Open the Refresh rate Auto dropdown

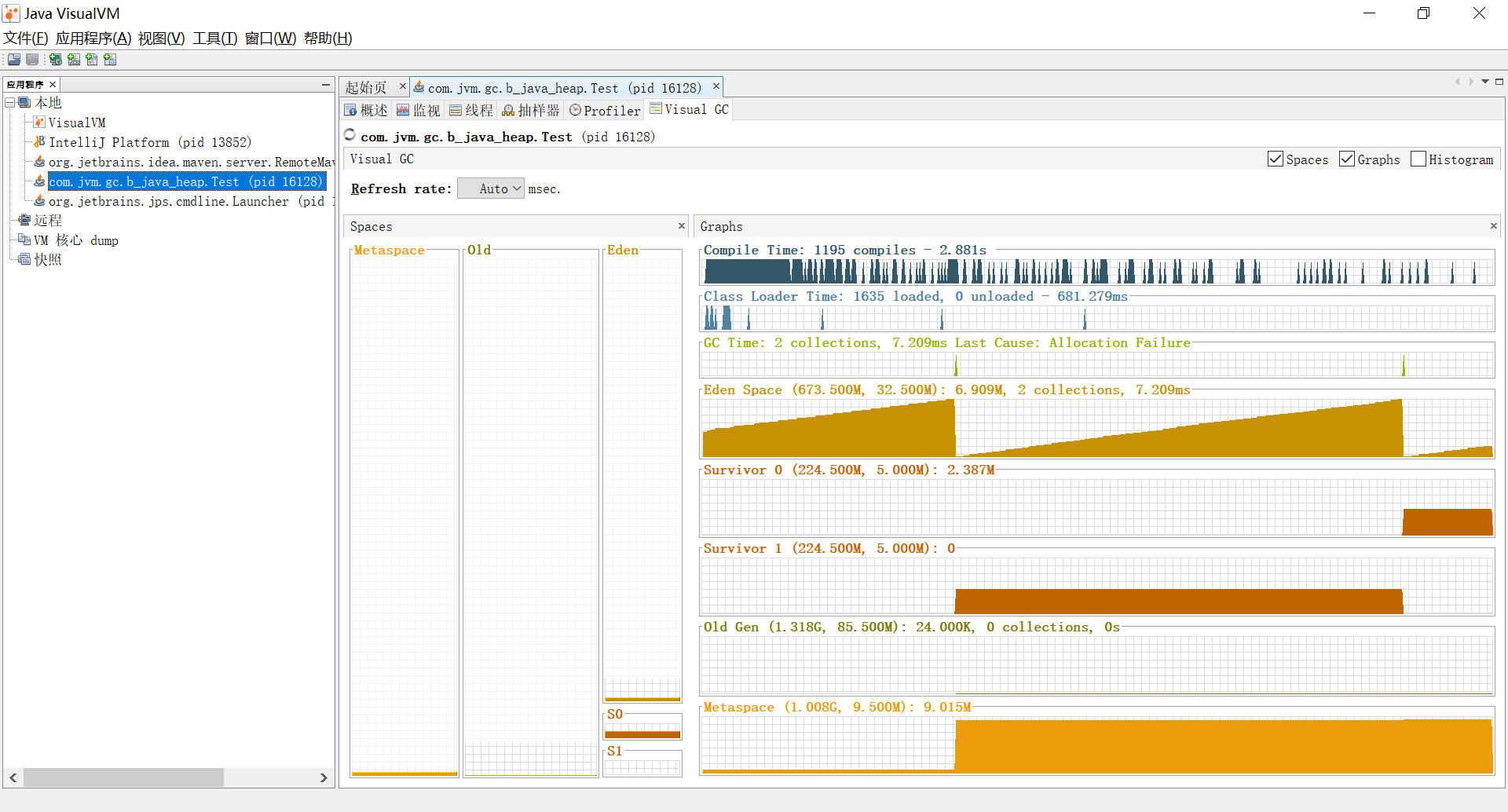click(x=491, y=188)
